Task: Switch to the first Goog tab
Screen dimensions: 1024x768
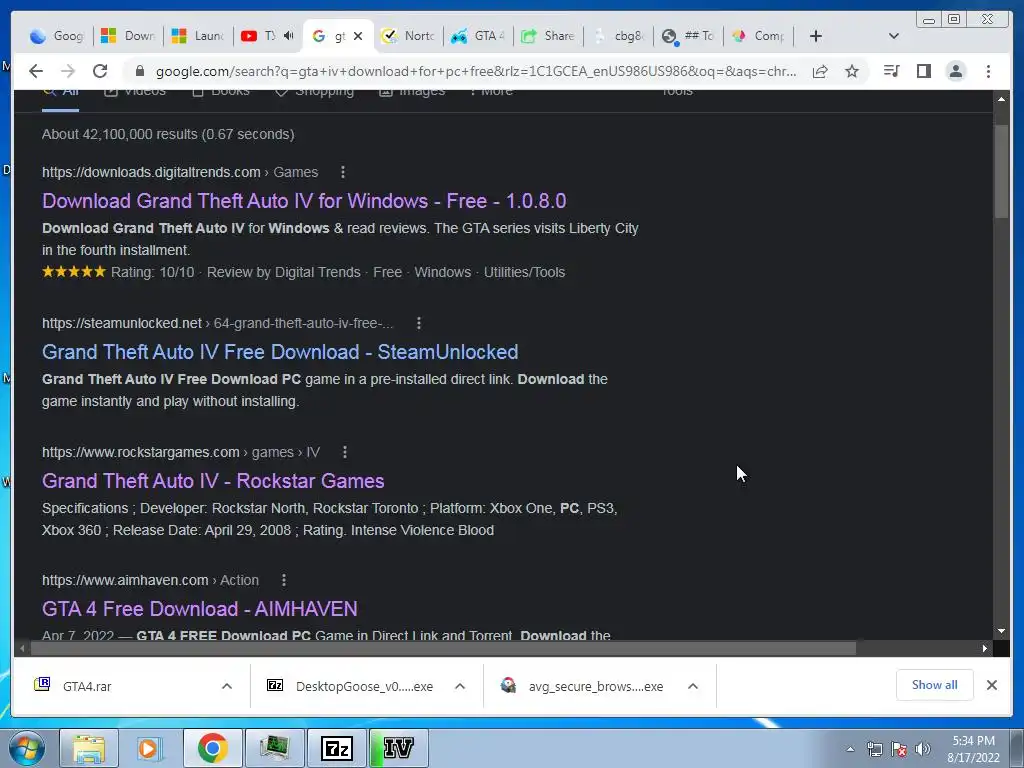Action: pyautogui.click(x=58, y=36)
